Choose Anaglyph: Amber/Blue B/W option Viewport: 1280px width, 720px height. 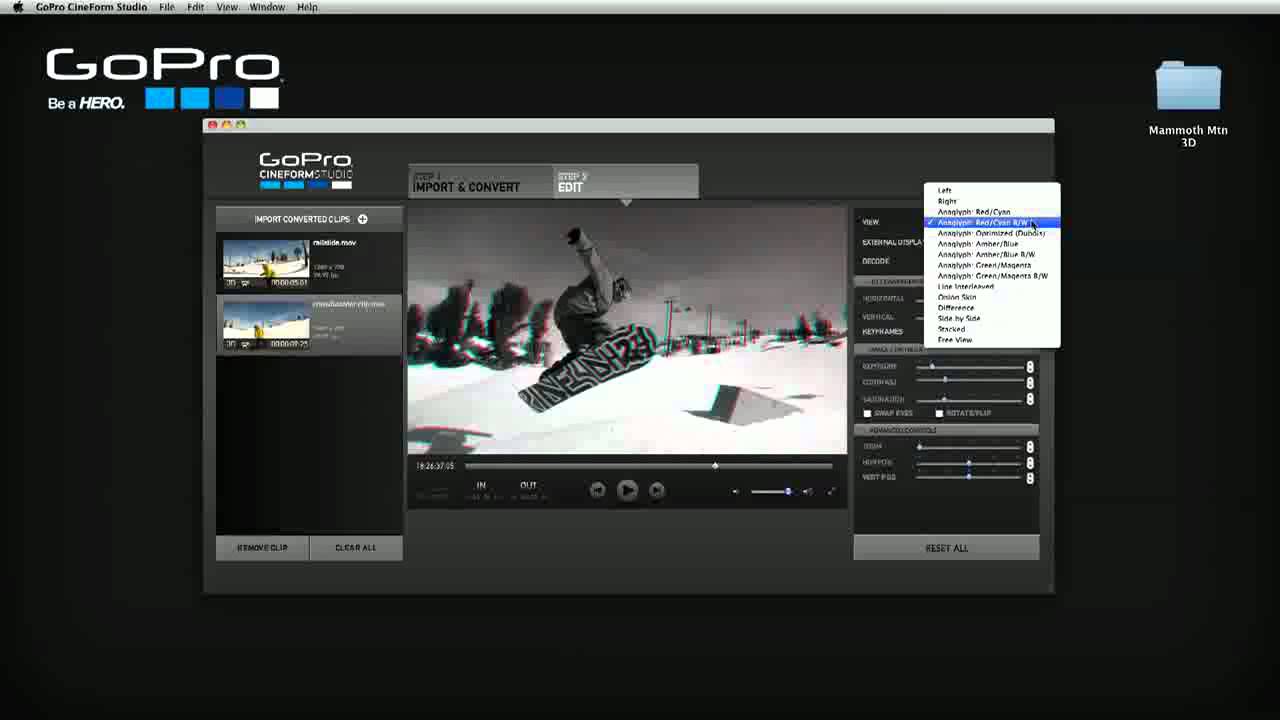click(x=992, y=254)
